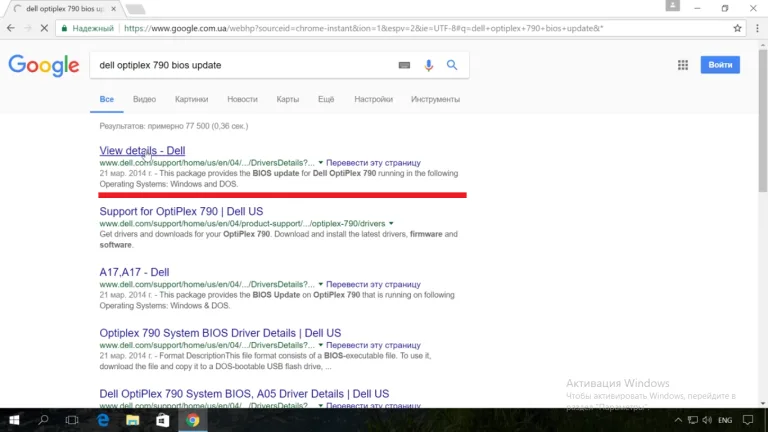
Task: Click the browser address bar URL
Action: click(x=363, y=28)
